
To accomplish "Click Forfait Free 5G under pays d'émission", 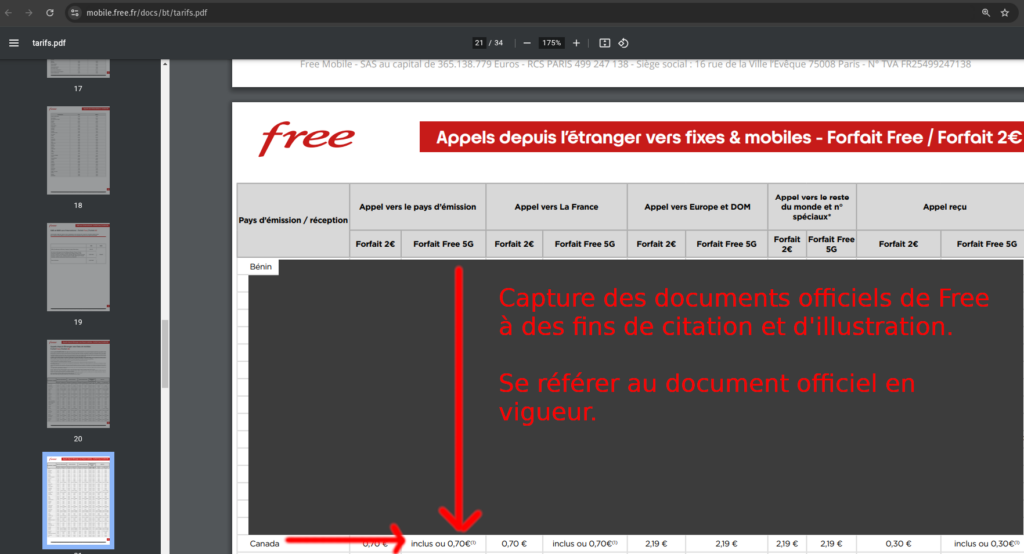I will [x=443, y=244].
